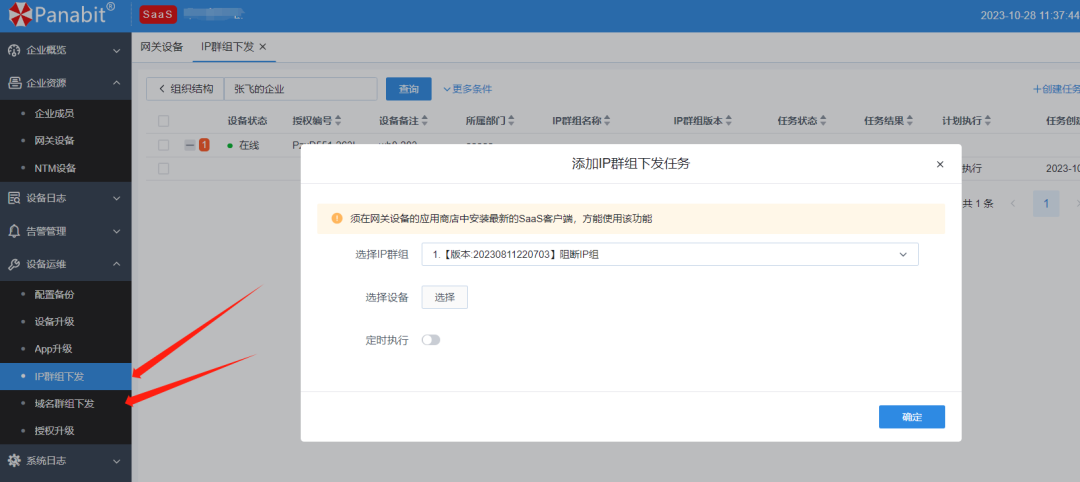Open 授权升级 in sidebar
1080x482 pixels.
[54, 431]
